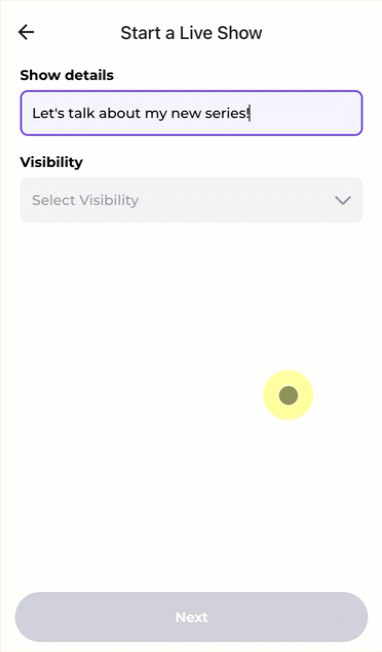Focus the Show details text field
The height and width of the screenshot is (652, 382).
(191, 113)
